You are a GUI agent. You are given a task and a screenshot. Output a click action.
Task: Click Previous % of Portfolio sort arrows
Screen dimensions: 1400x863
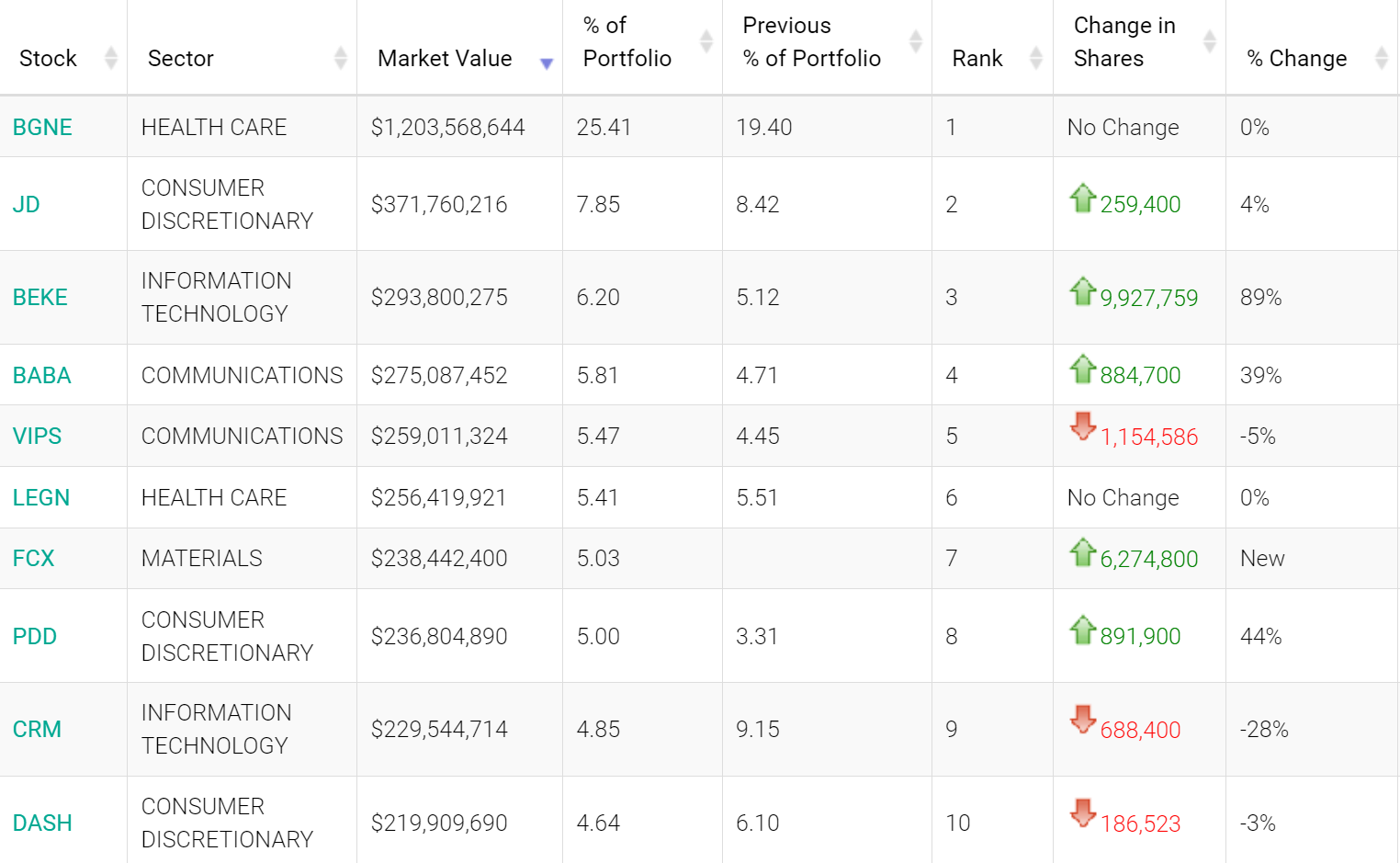(916, 41)
